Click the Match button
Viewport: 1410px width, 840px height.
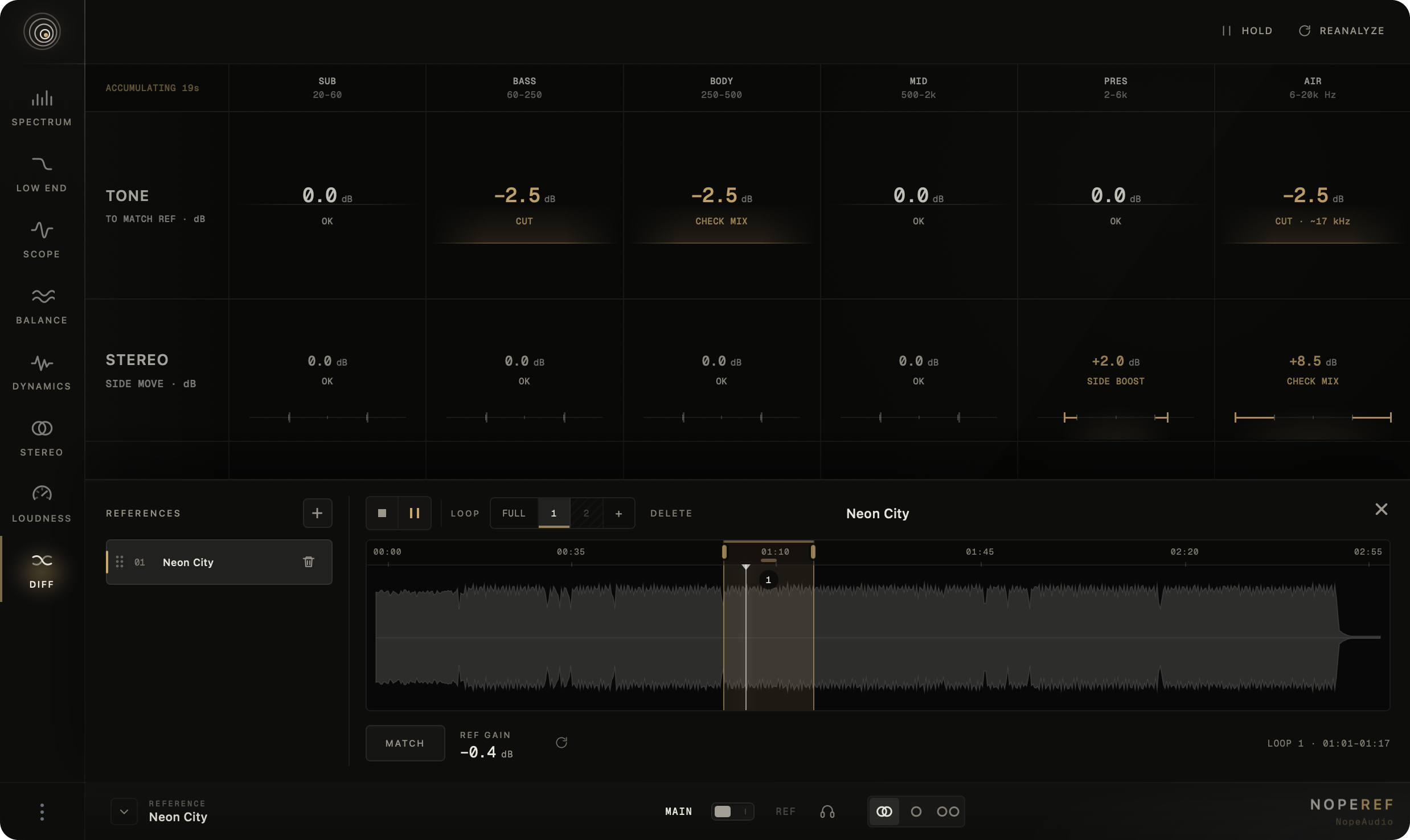[x=405, y=743]
